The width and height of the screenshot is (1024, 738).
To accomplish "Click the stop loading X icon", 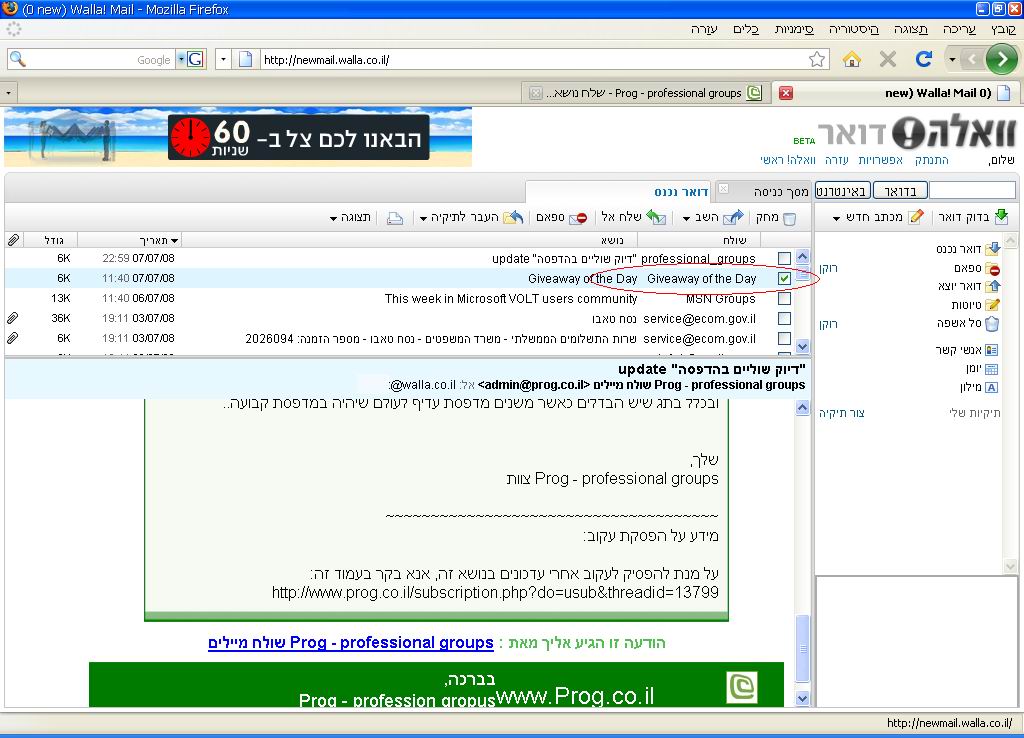I will pyautogui.click(x=888, y=59).
